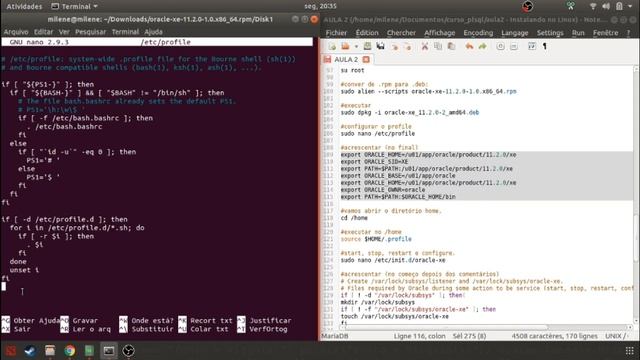
Task: Select the AULA 2 document tab
Action: tap(346, 59)
